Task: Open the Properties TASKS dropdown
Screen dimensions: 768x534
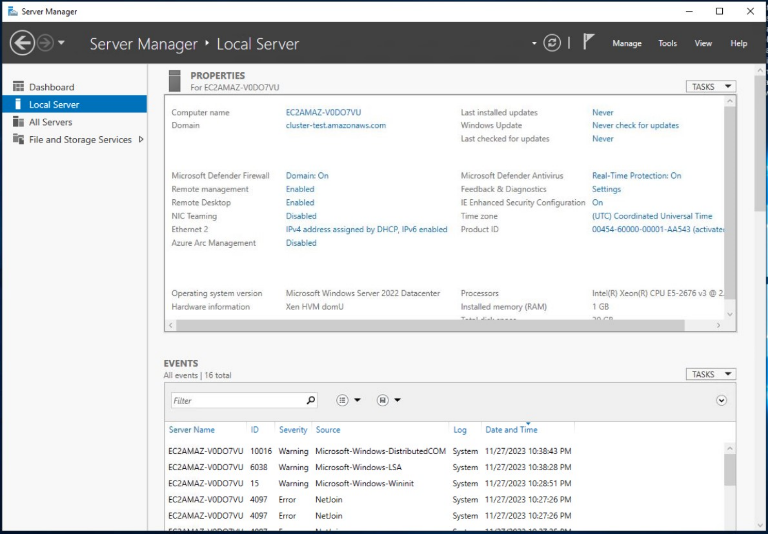Action: point(711,87)
